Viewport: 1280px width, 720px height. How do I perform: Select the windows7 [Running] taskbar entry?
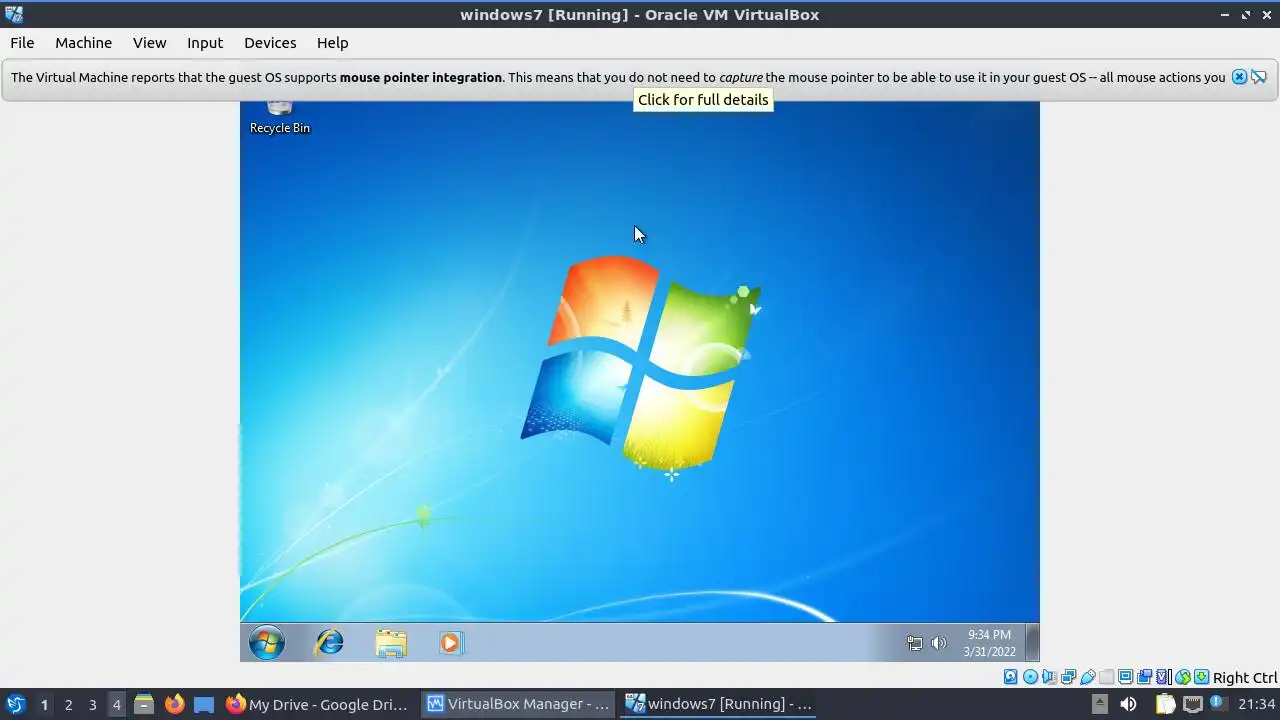click(719, 704)
